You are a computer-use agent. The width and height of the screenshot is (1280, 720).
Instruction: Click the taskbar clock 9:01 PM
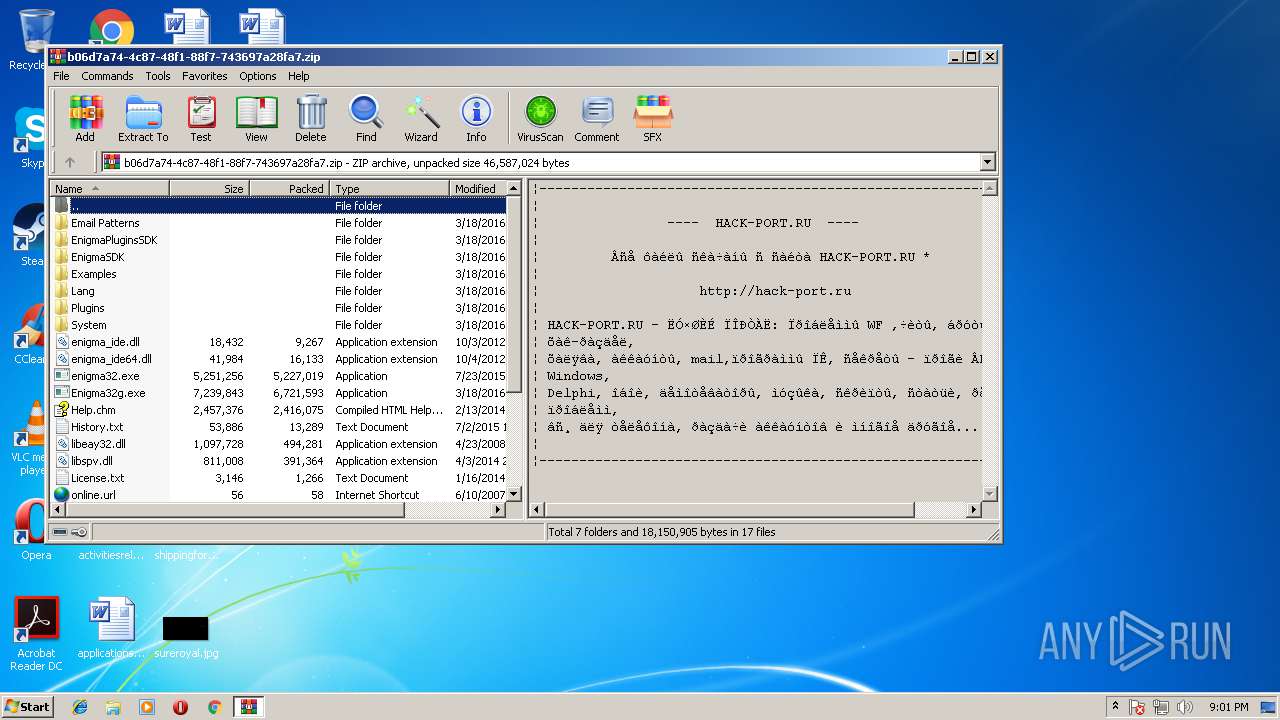(1228, 707)
